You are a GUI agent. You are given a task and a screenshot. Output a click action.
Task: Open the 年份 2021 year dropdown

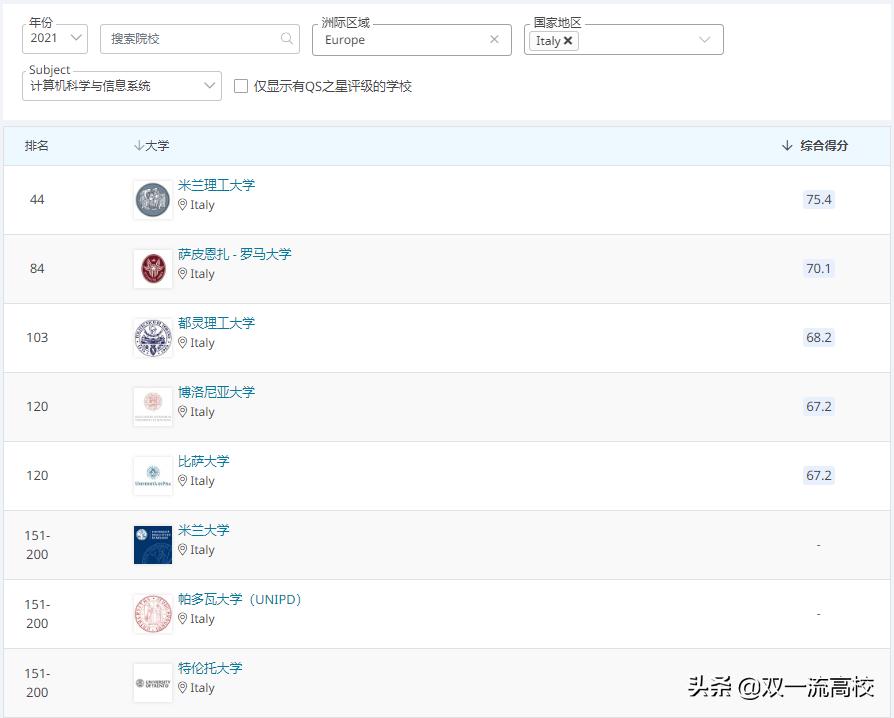pyautogui.click(x=54, y=39)
